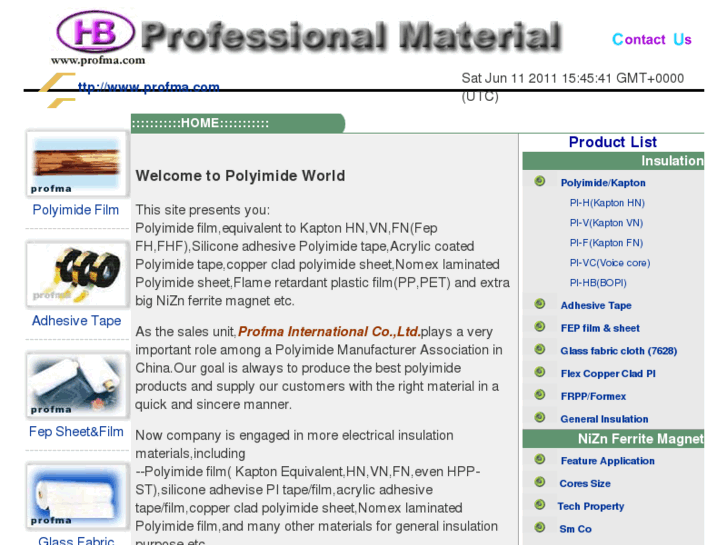Click the bullet icon beside Polyimide/Kapton

pyautogui.click(x=540, y=181)
